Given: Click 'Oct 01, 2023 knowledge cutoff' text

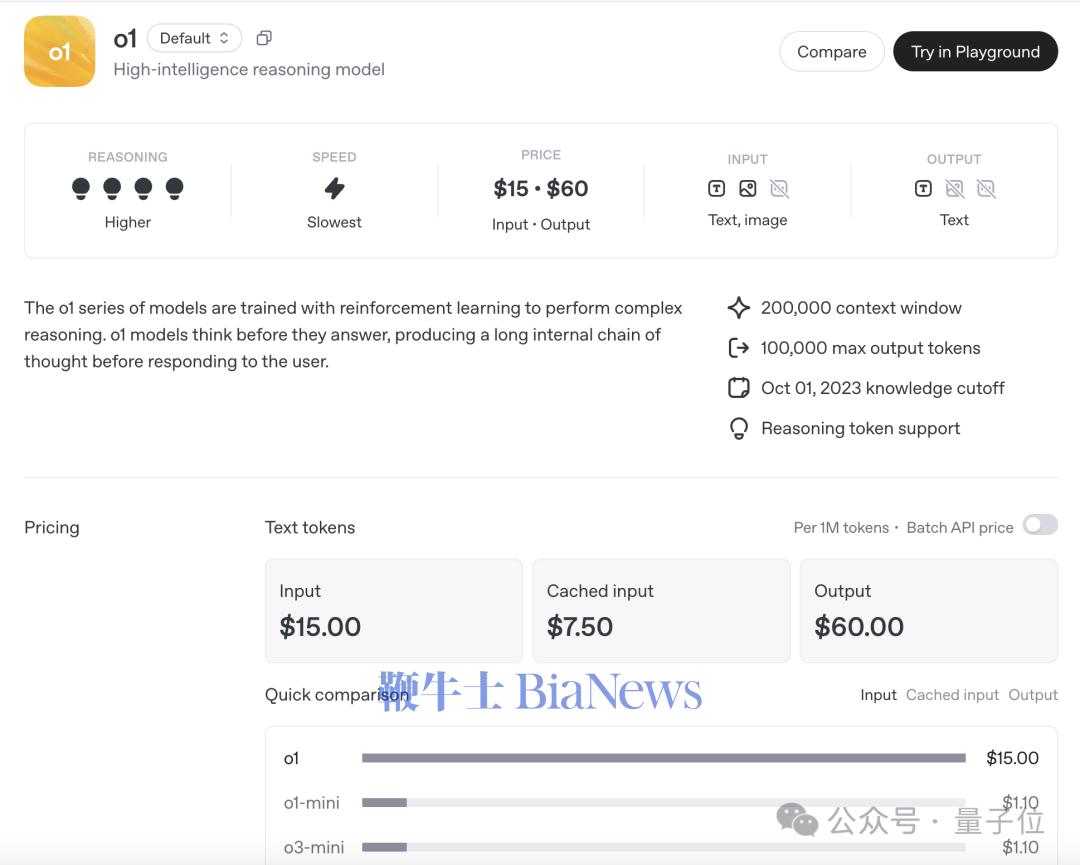Looking at the screenshot, I should [882, 388].
